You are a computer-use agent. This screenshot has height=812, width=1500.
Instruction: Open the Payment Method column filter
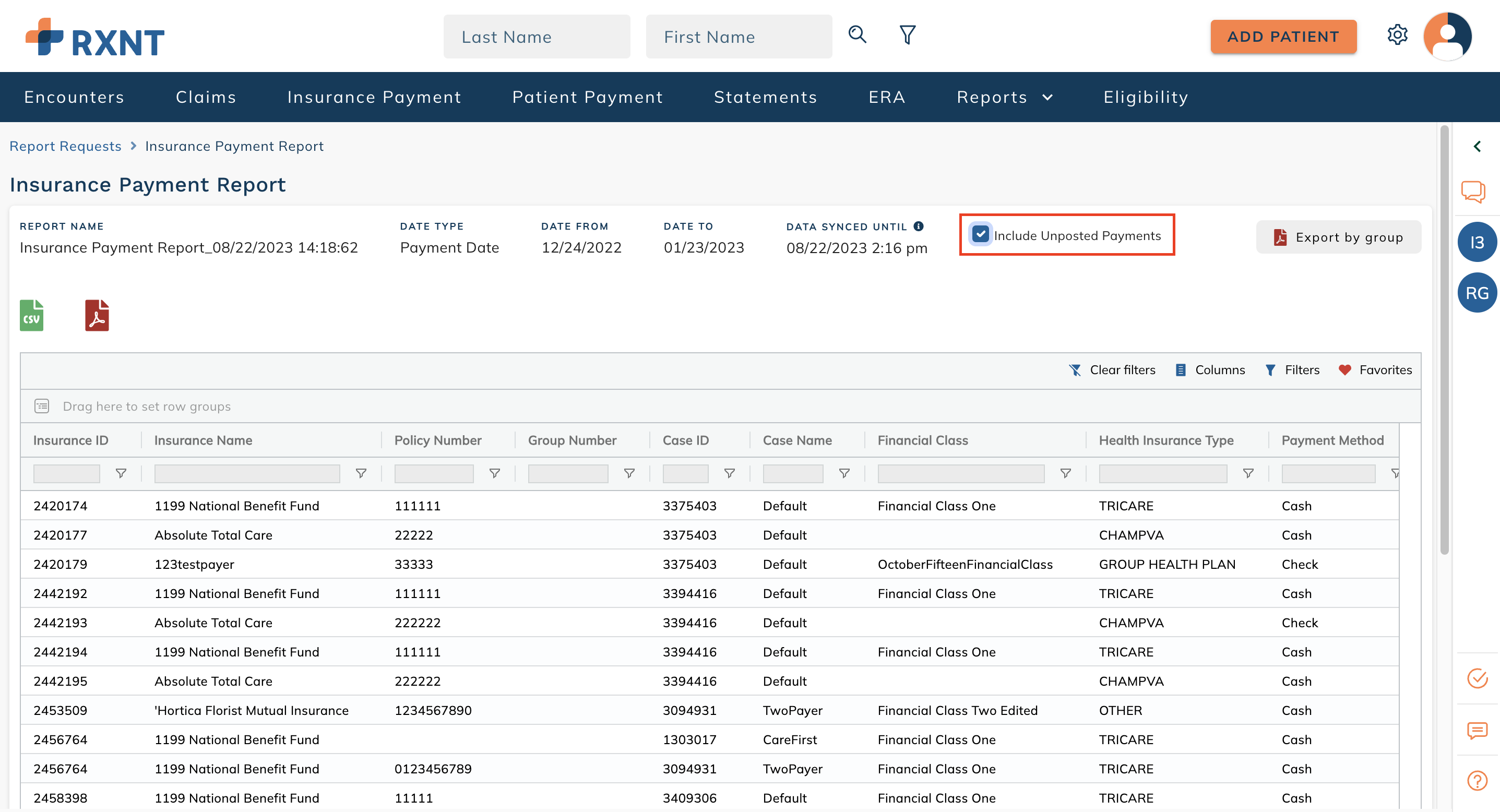[x=1395, y=473]
